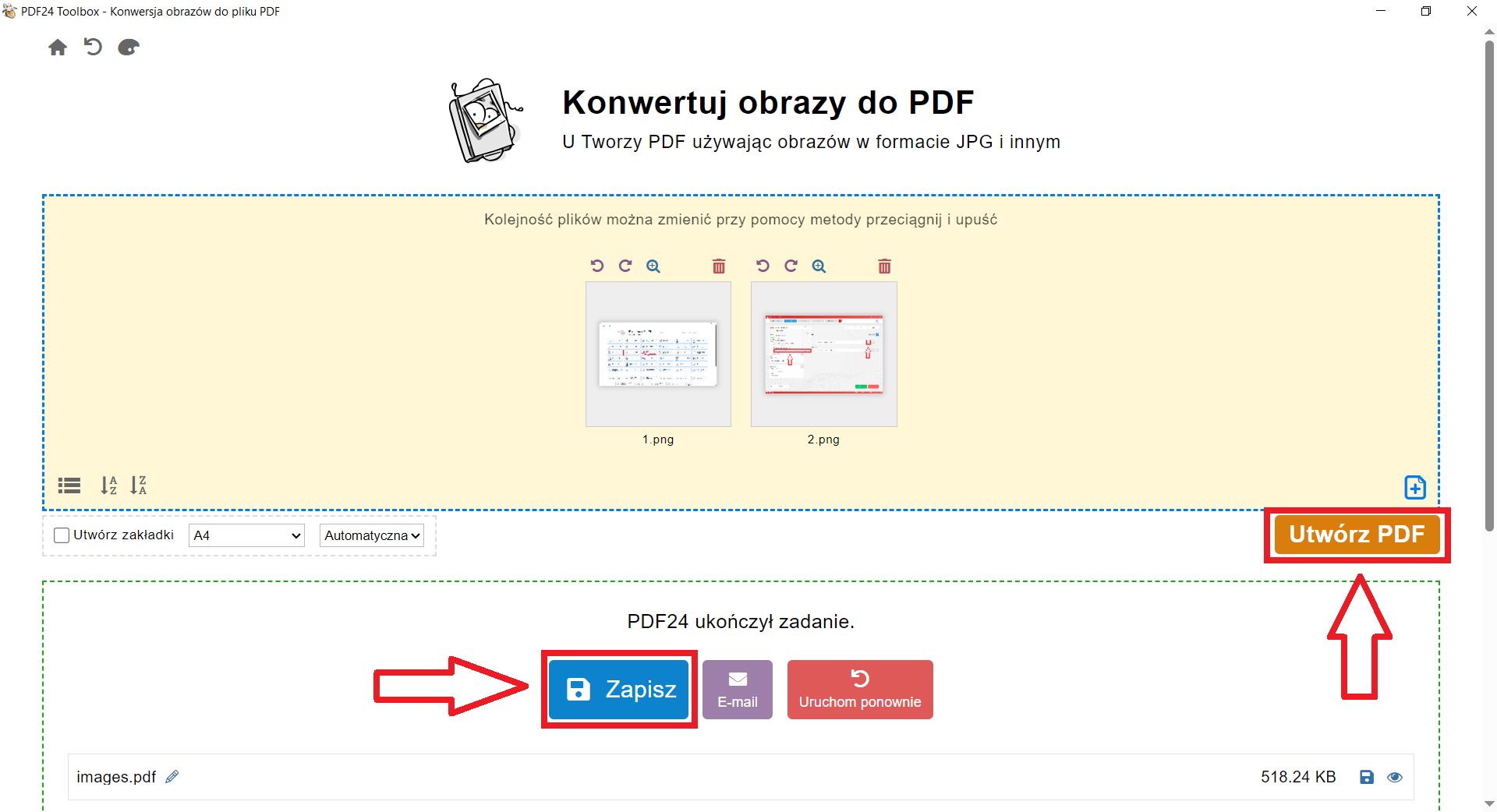Click the 2.png file name label

[823, 440]
